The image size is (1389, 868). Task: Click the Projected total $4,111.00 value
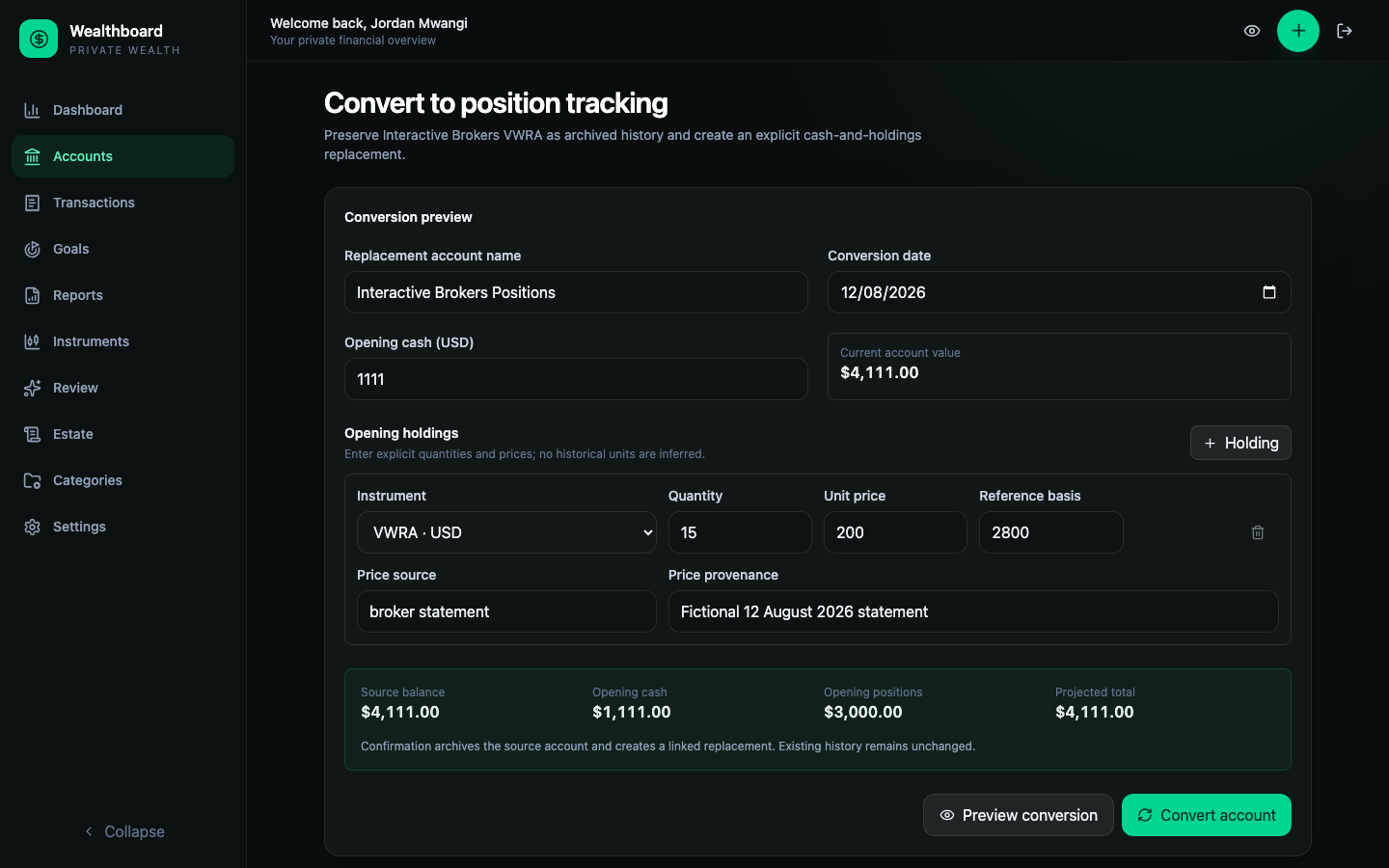1095,712
